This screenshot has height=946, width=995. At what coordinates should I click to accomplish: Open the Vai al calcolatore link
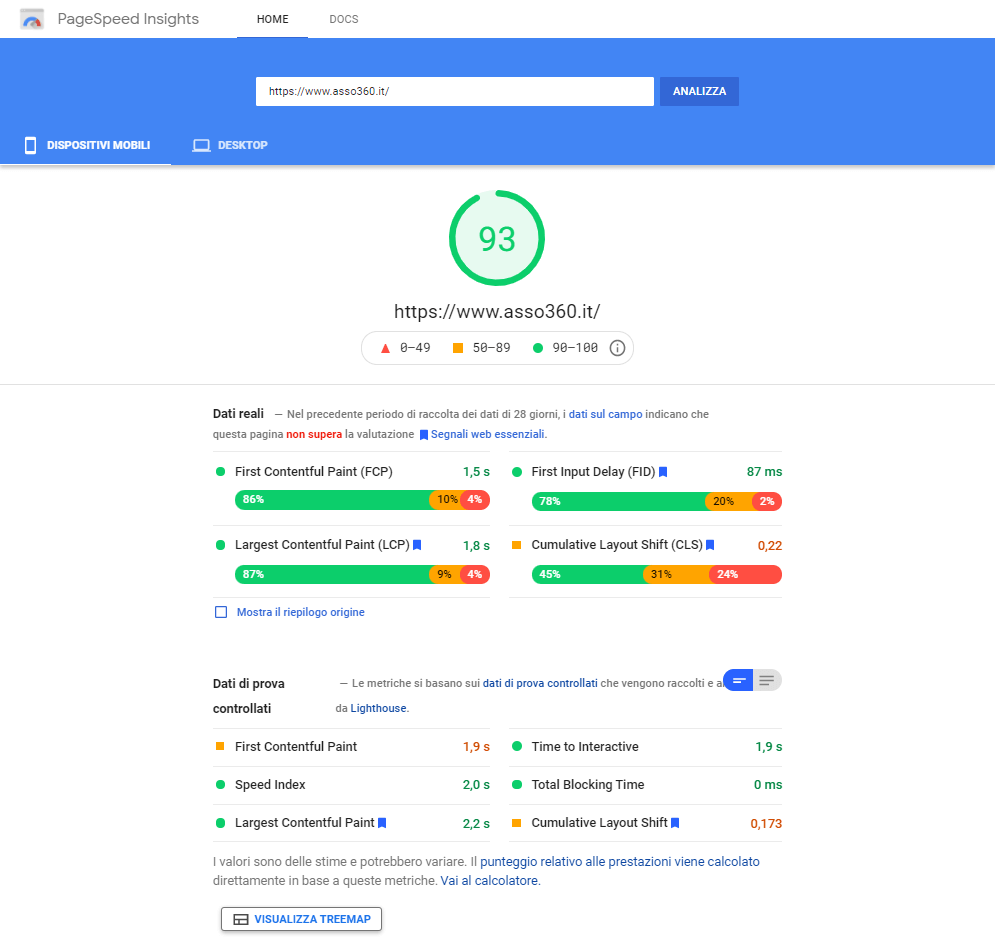489,881
